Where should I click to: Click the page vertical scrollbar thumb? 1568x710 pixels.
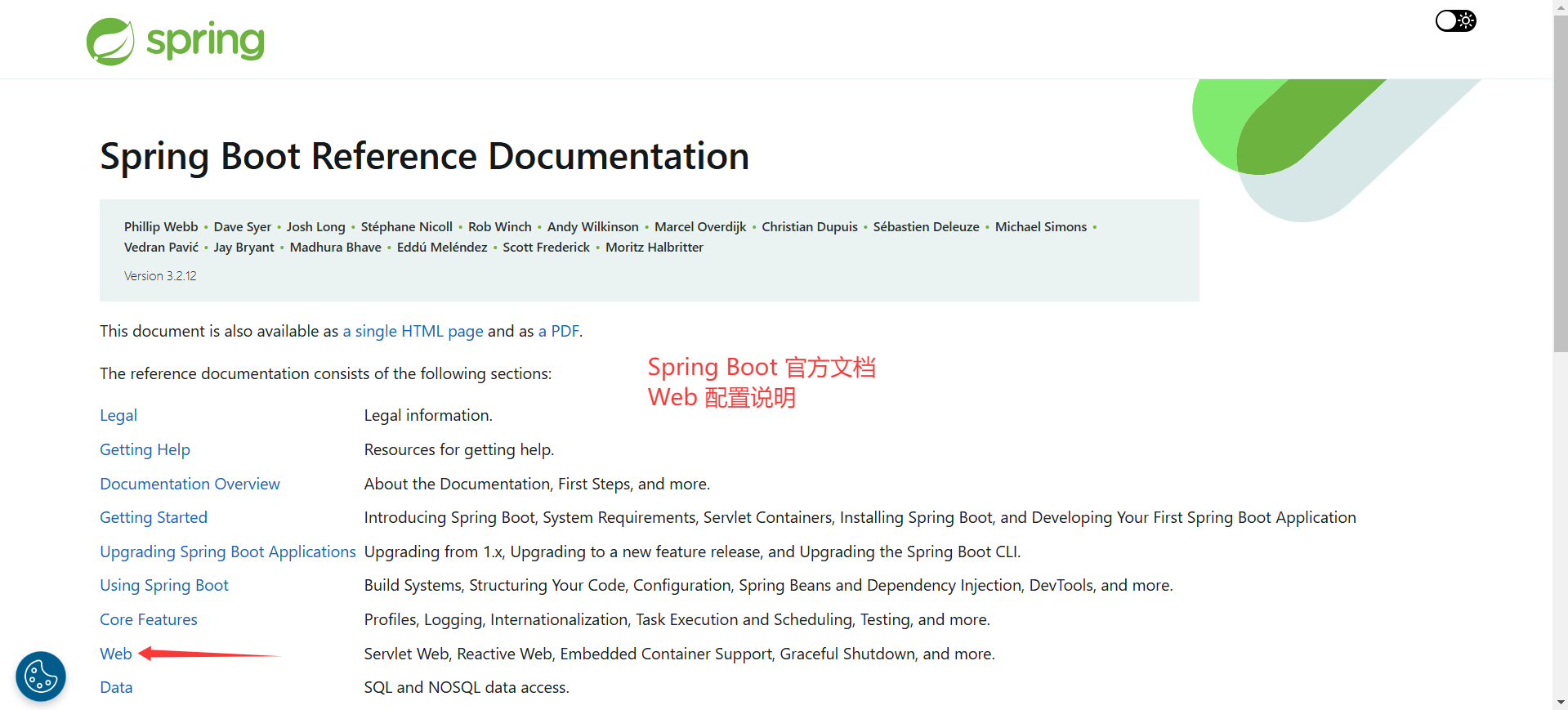(x=1561, y=184)
